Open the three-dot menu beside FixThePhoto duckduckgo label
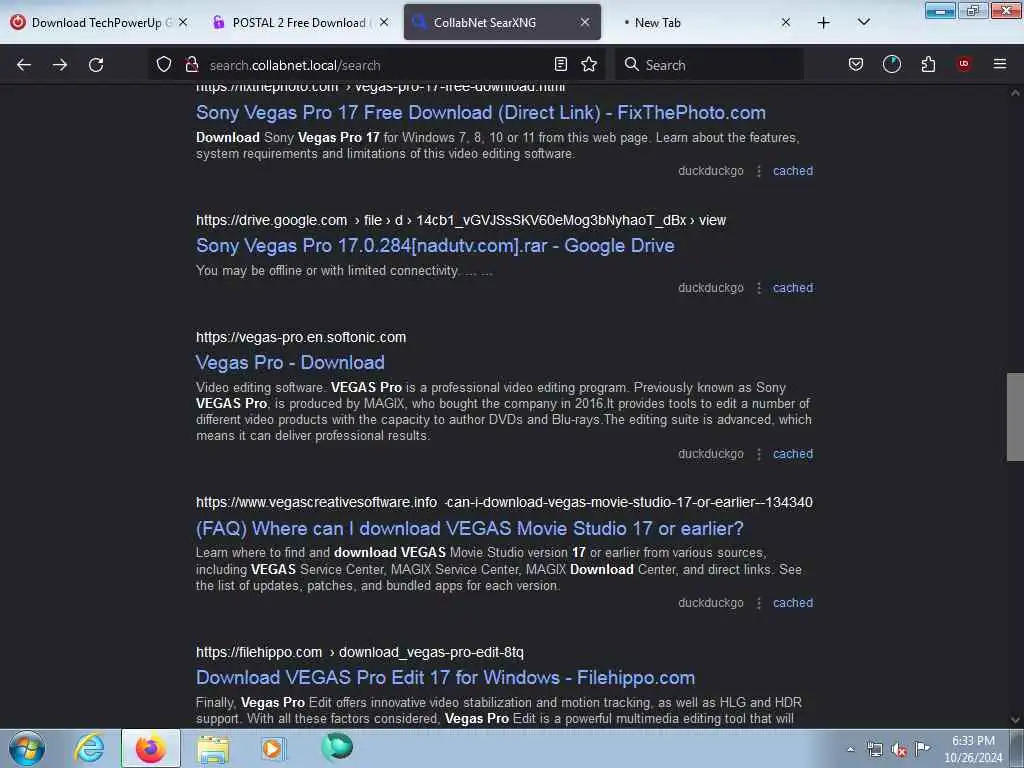This screenshot has width=1024, height=768. 758,171
